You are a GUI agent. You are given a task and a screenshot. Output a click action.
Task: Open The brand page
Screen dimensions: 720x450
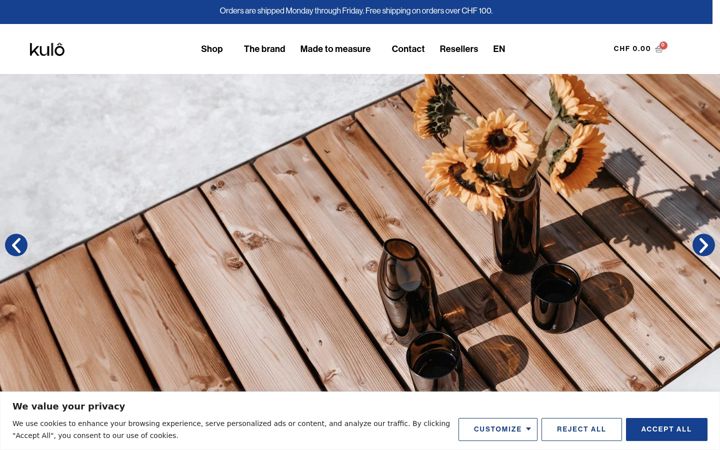tap(264, 49)
